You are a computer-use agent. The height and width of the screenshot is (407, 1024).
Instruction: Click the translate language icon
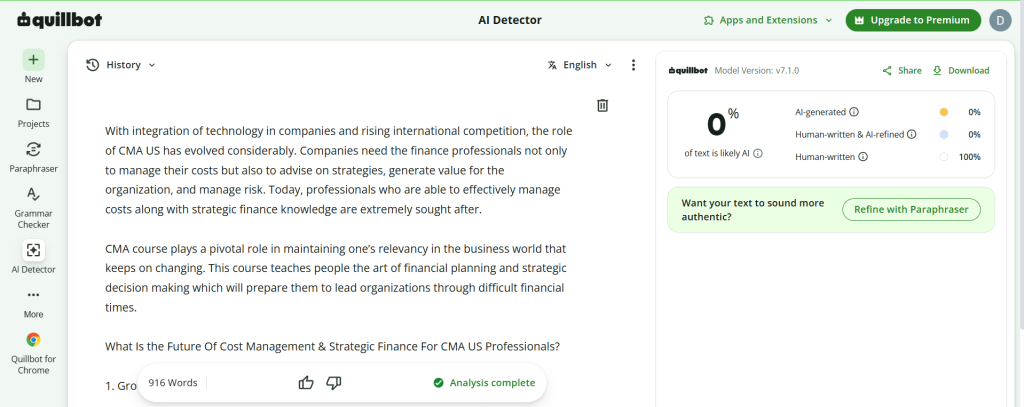coord(552,65)
